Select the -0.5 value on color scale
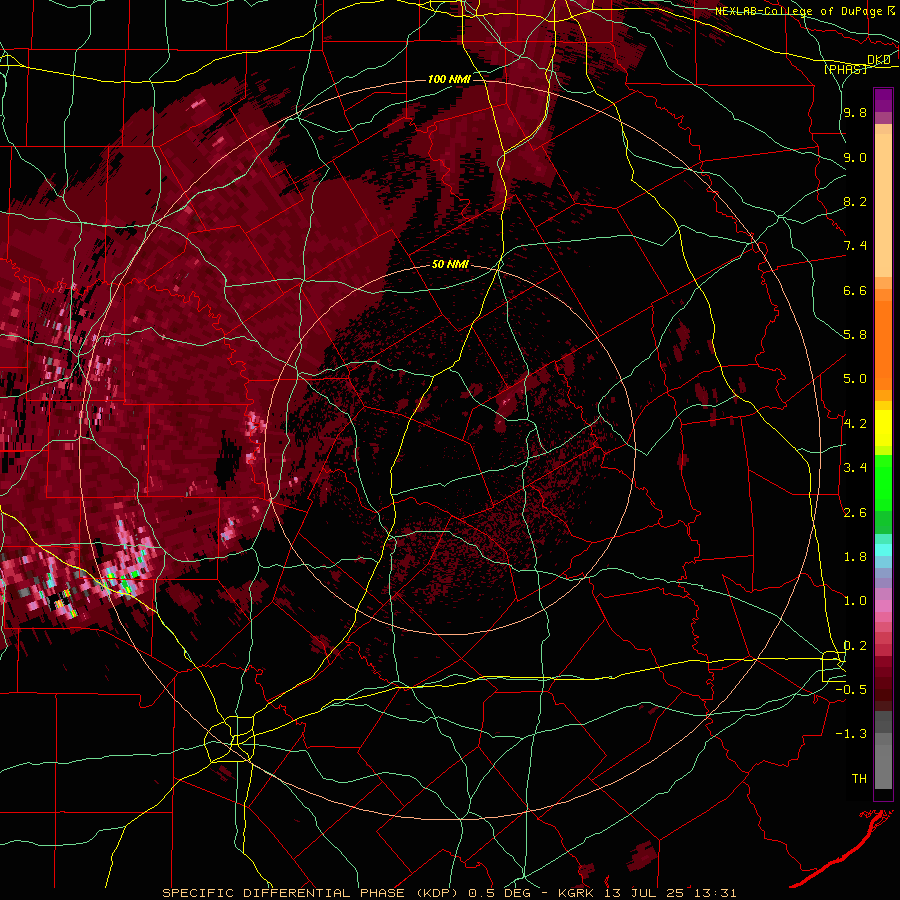 (x=851, y=690)
